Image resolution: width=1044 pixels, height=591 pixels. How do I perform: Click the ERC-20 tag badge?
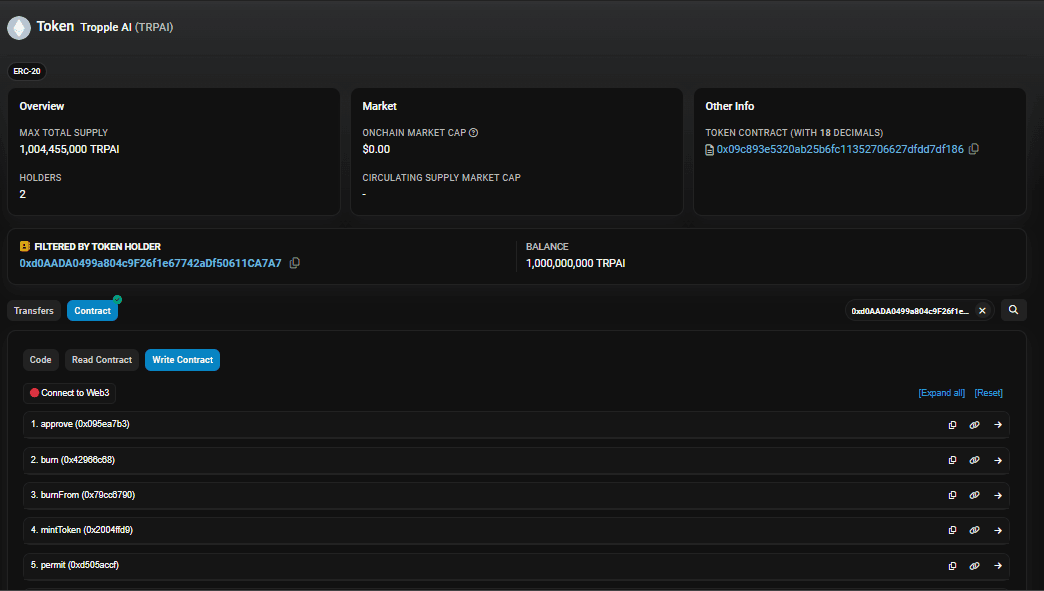27,71
